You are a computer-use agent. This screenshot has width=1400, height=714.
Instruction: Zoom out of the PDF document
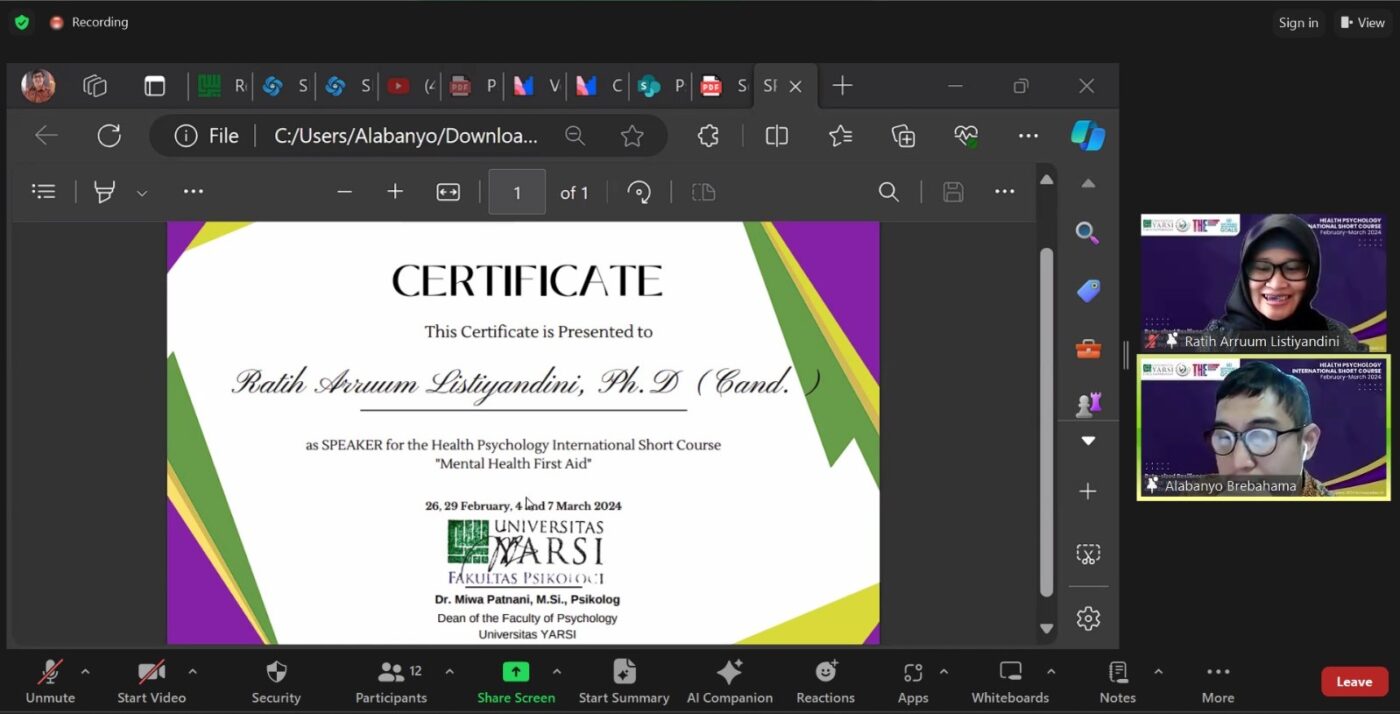coord(345,192)
